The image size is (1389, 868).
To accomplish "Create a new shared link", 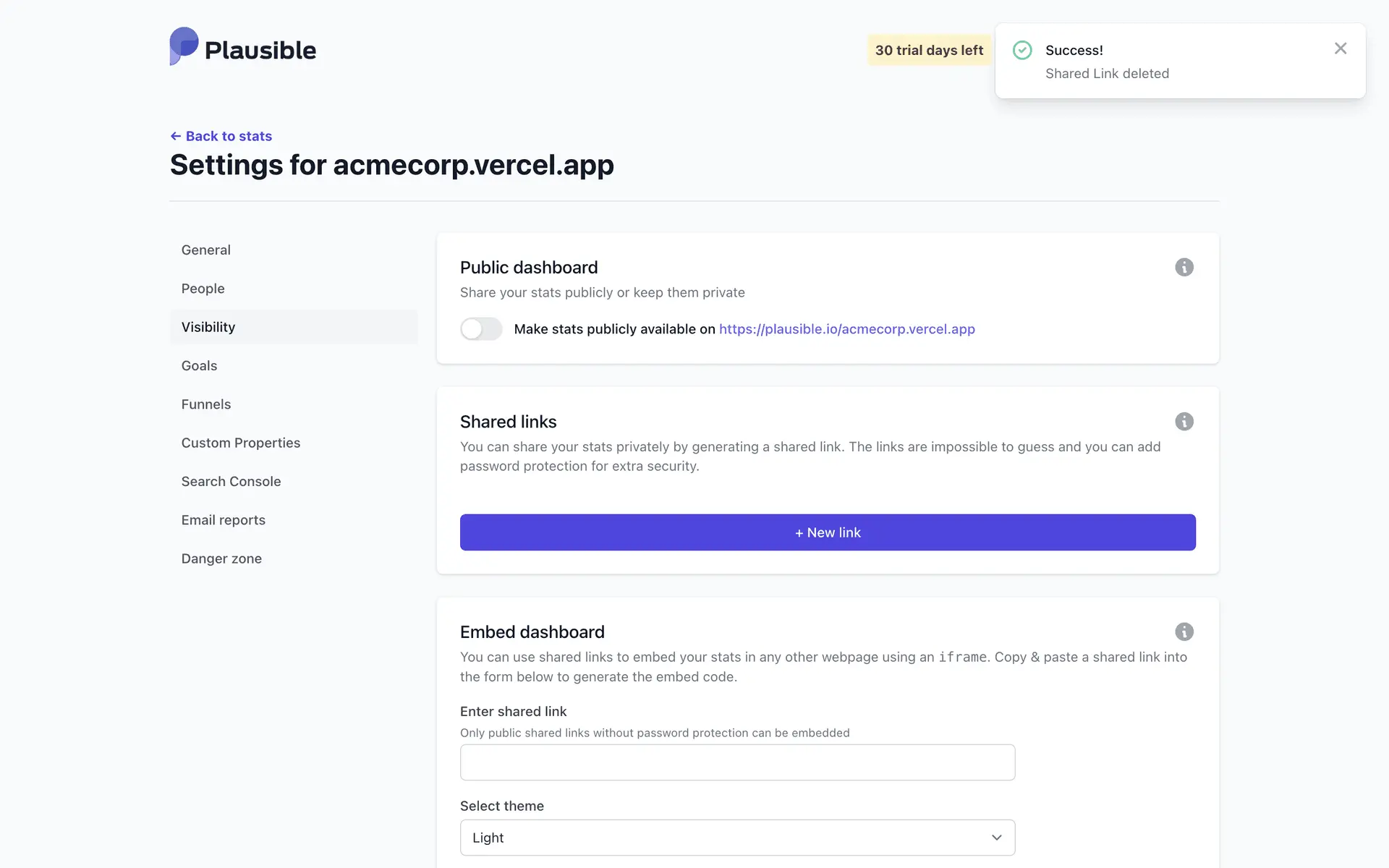I will pos(828,532).
